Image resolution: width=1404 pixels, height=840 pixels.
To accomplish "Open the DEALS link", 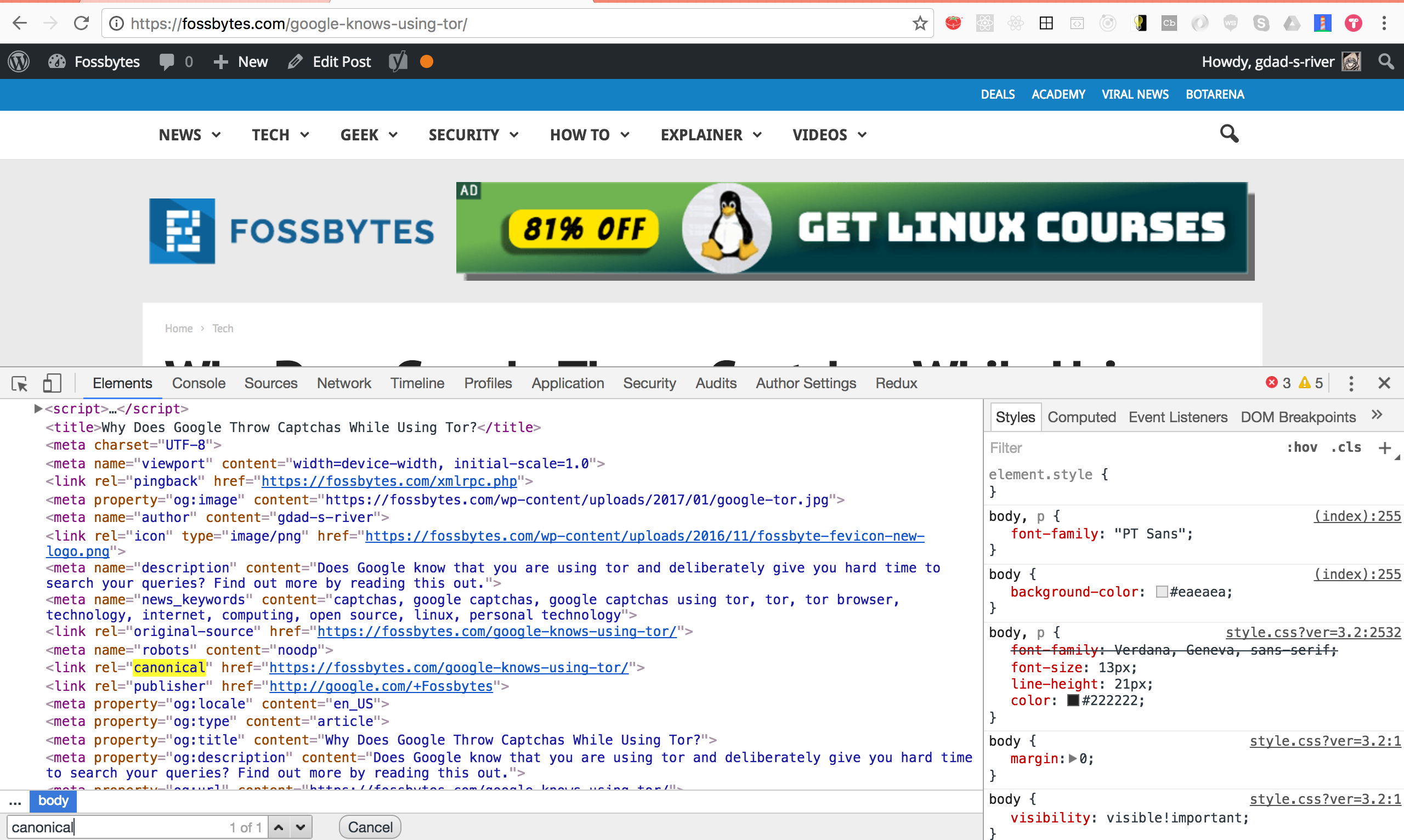I will [998, 94].
